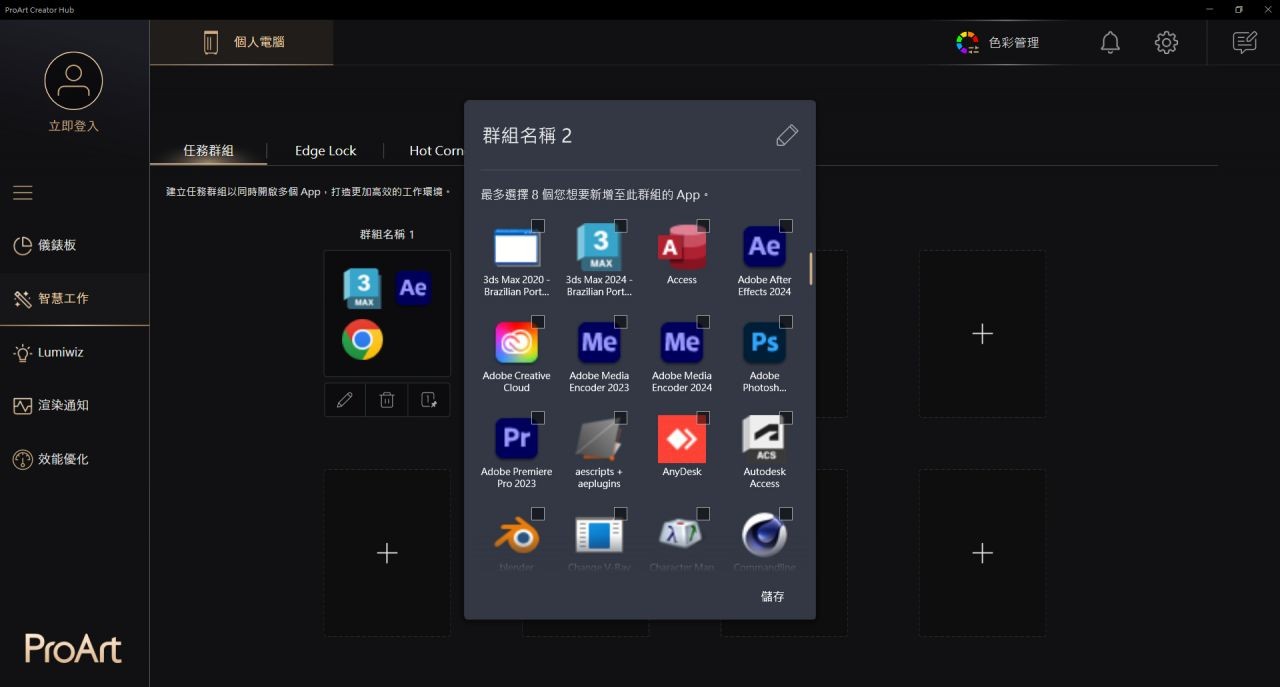Expand the hamburger menu in the sidebar
This screenshot has width=1280, height=687.
[x=23, y=193]
